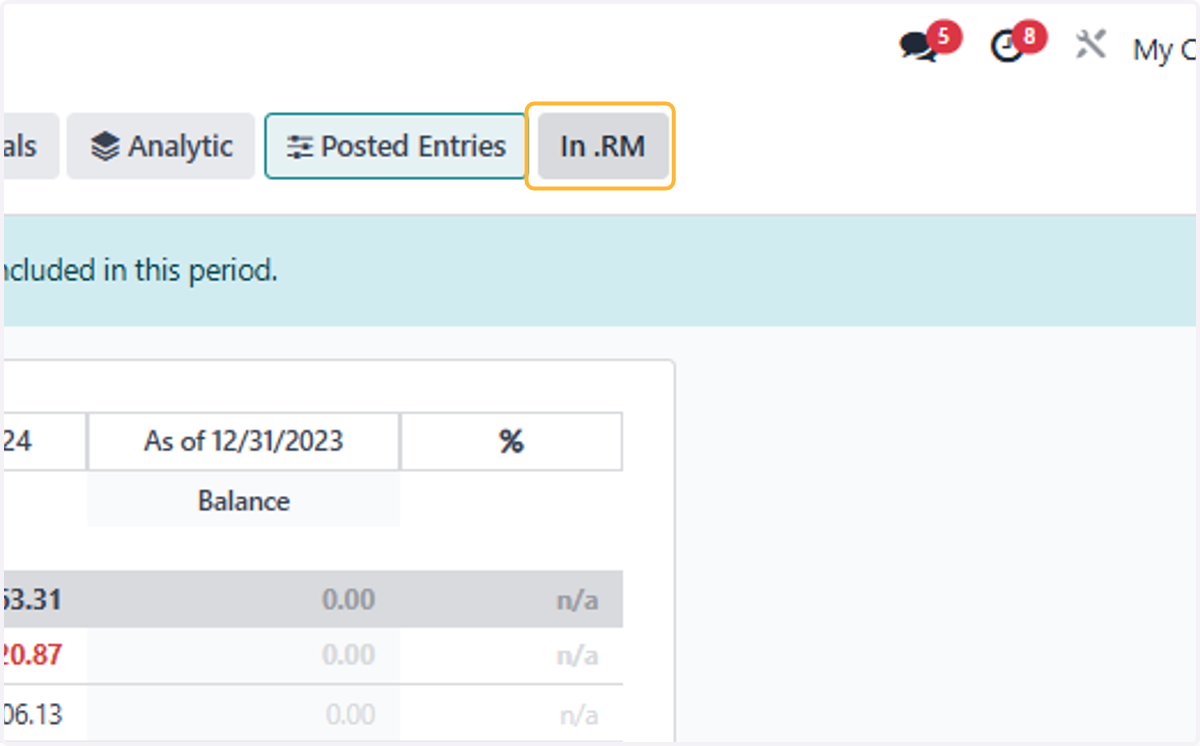Open the partially visible Journals filter
This screenshot has width=1200, height=746.
click(30, 146)
